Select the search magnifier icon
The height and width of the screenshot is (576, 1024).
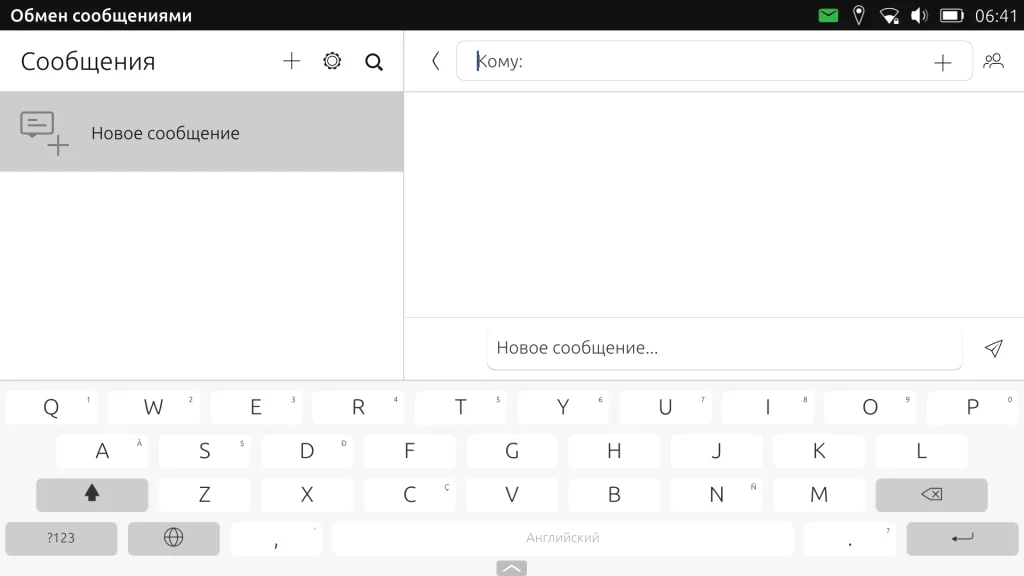click(x=374, y=62)
